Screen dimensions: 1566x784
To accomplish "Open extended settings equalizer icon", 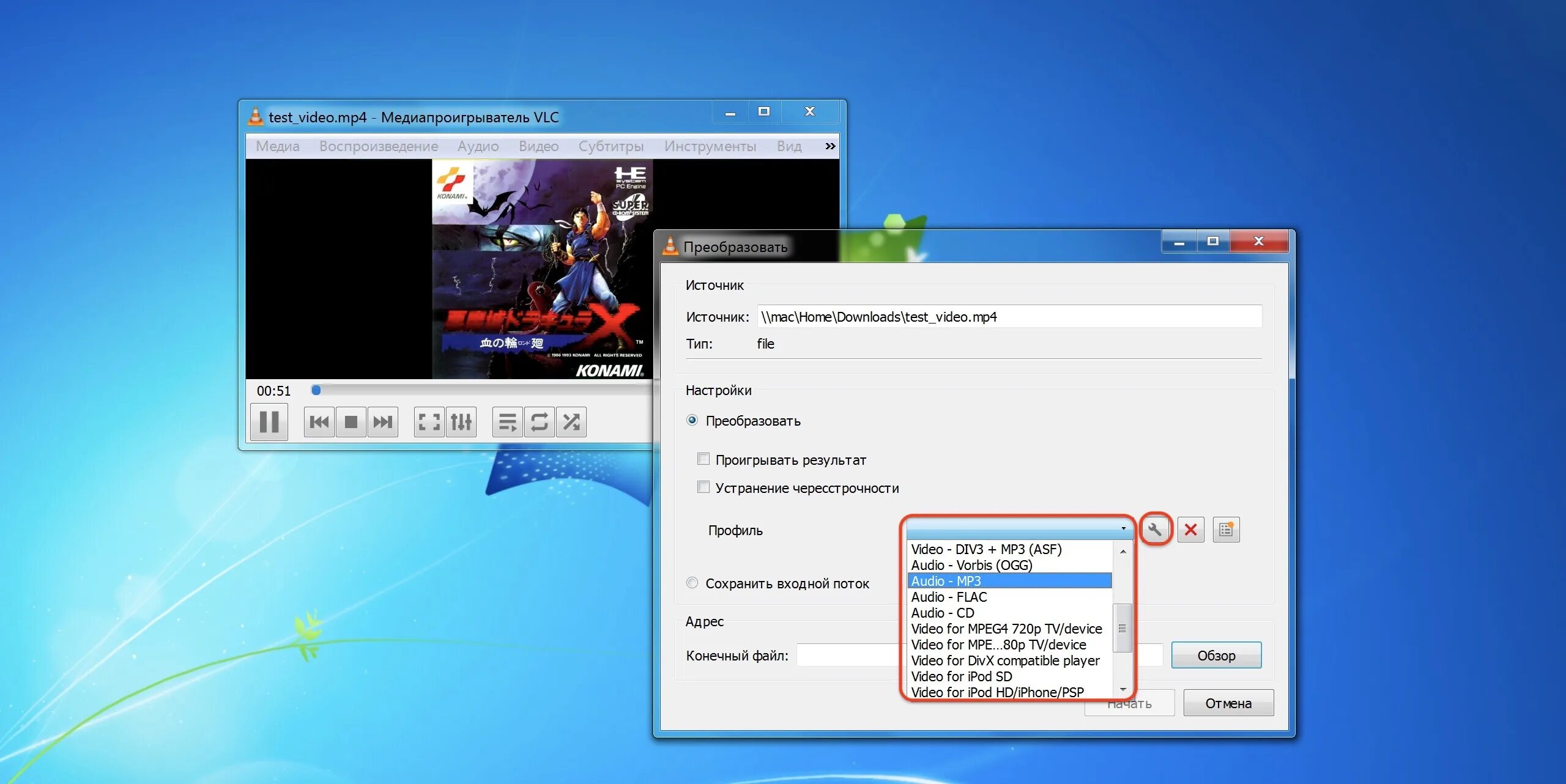I will (461, 422).
